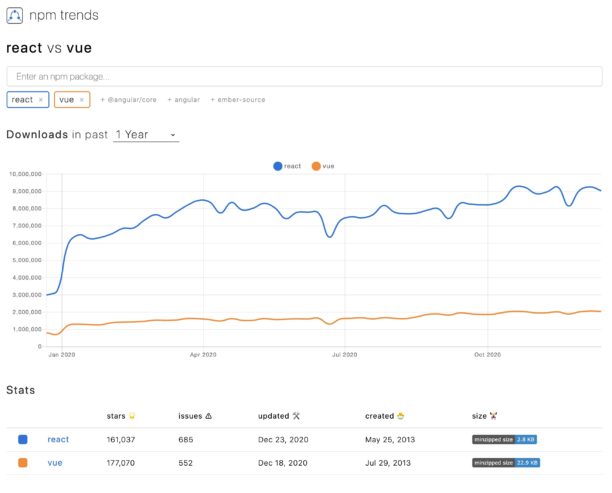612x493 pixels.
Task: Click the Stats section heading
Action: (21, 390)
